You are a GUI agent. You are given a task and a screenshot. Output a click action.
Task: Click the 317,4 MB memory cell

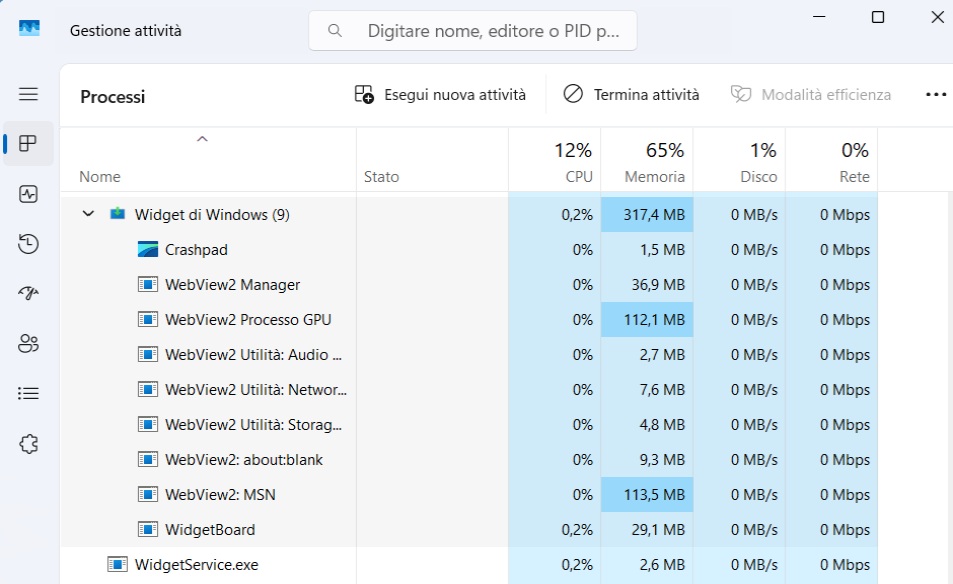(647, 215)
